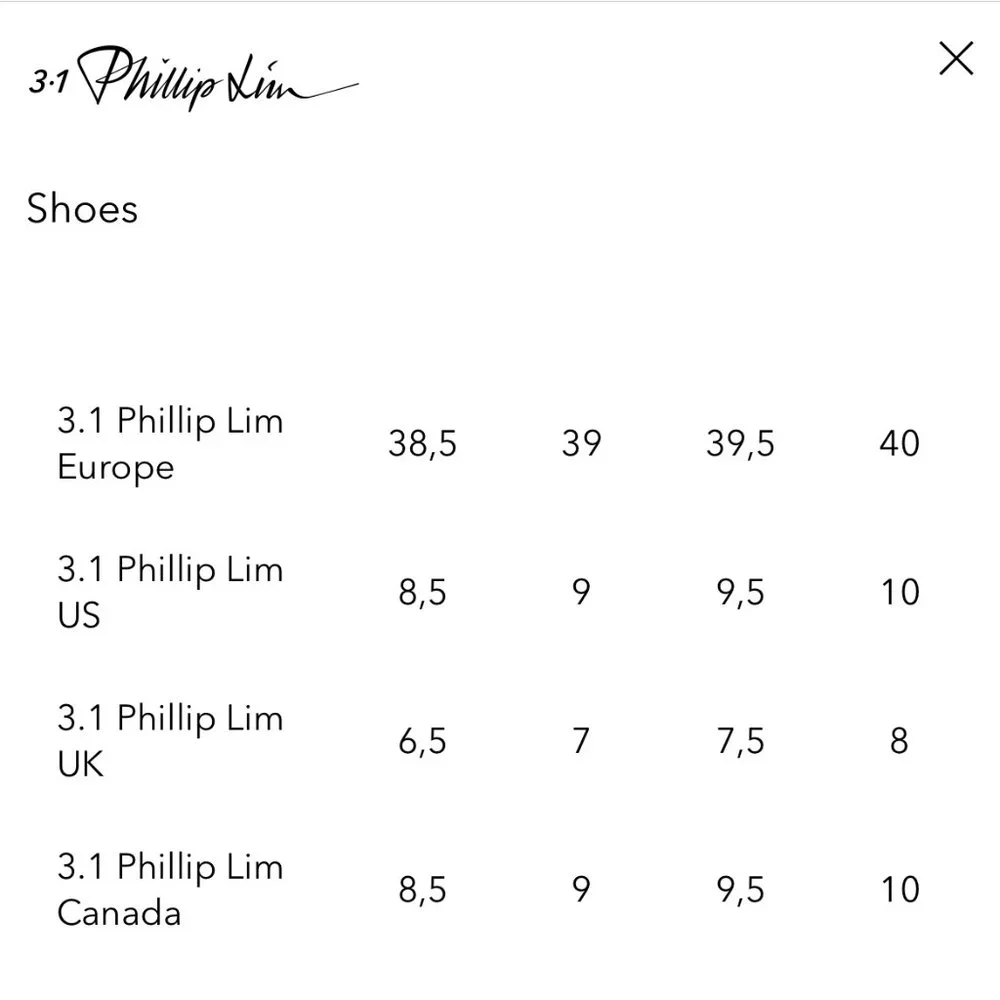
Task: Select European size 39
Action: pyautogui.click(x=583, y=442)
